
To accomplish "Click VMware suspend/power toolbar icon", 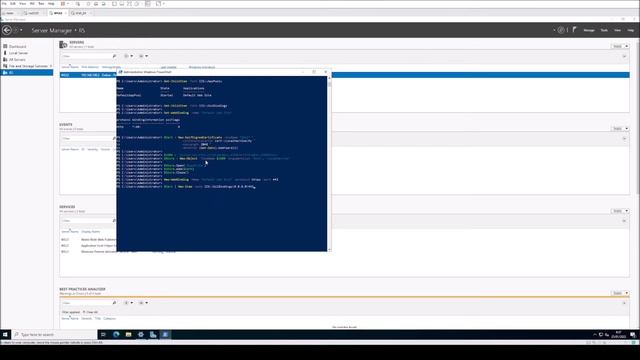I will pyautogui.click(x=63, y=4).
